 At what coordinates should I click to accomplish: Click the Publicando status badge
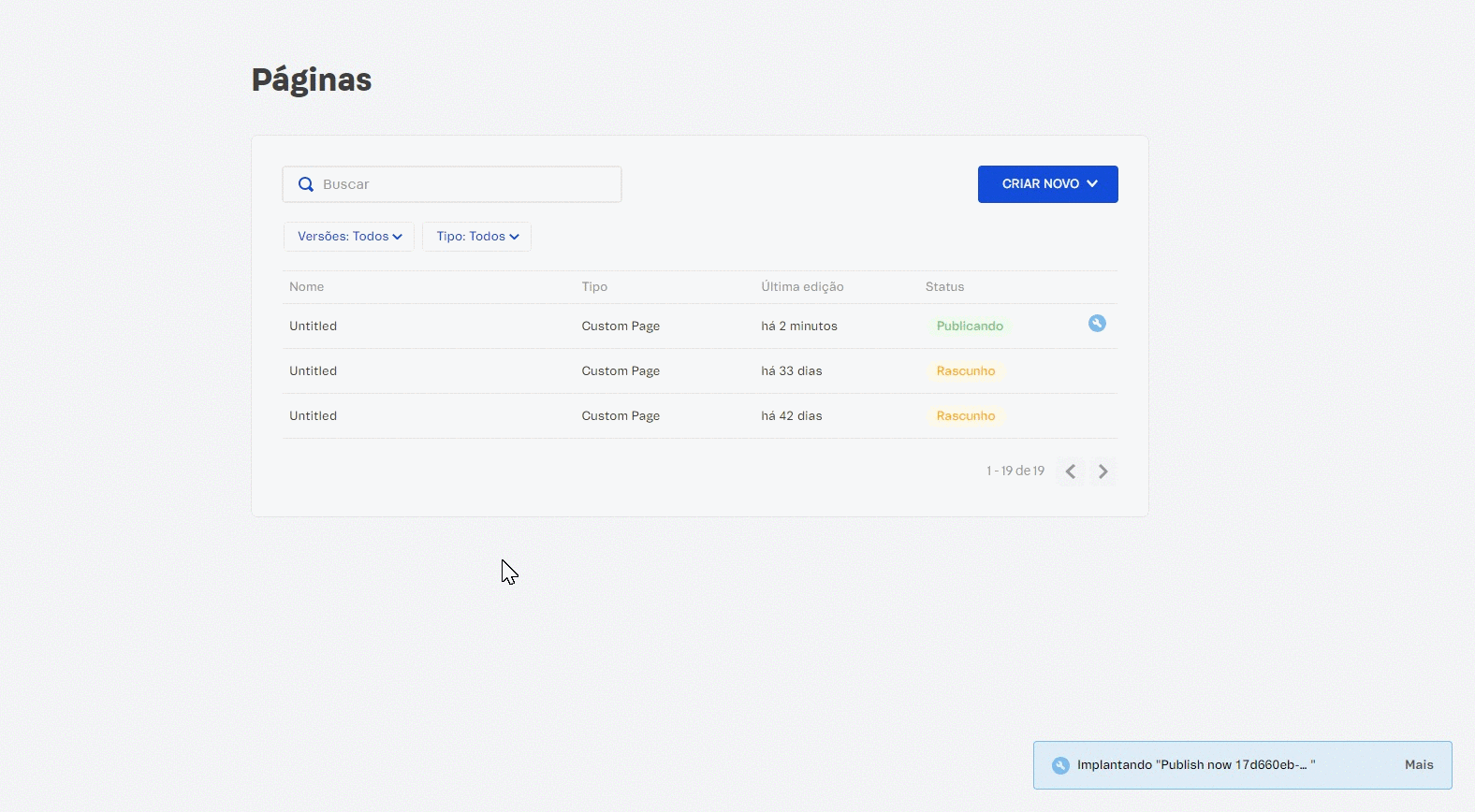(x=970, y=326)
